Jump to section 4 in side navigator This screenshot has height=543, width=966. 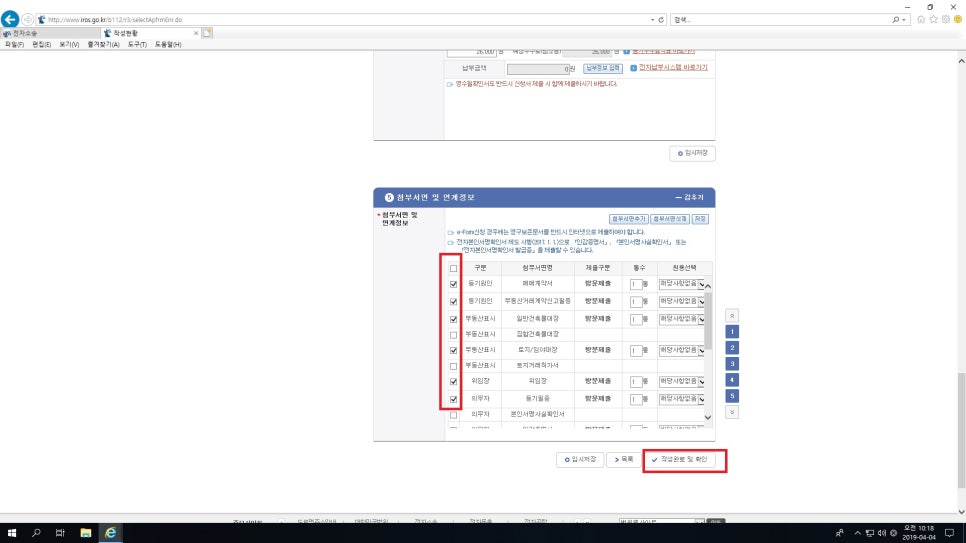tap(732, 380)
